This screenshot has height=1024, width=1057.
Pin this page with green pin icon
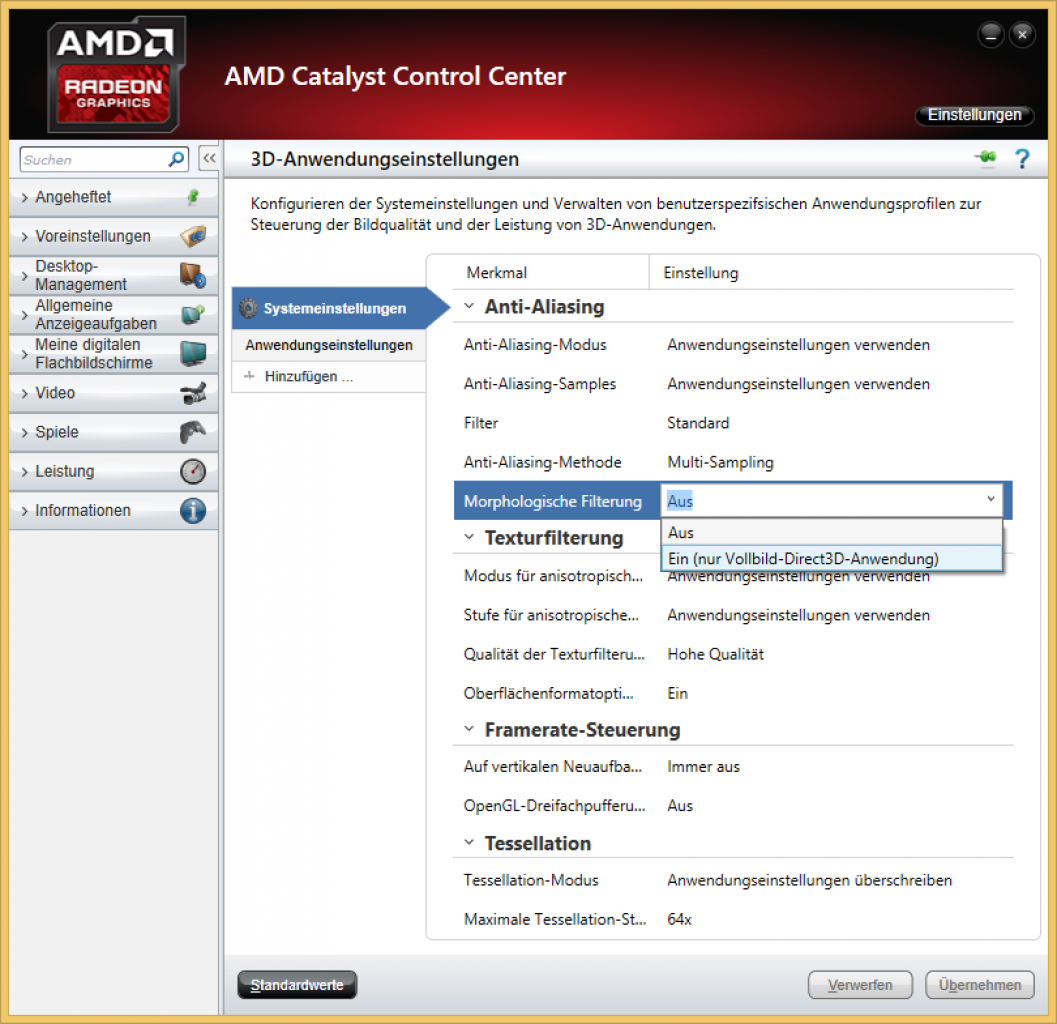tap(986, 158)
